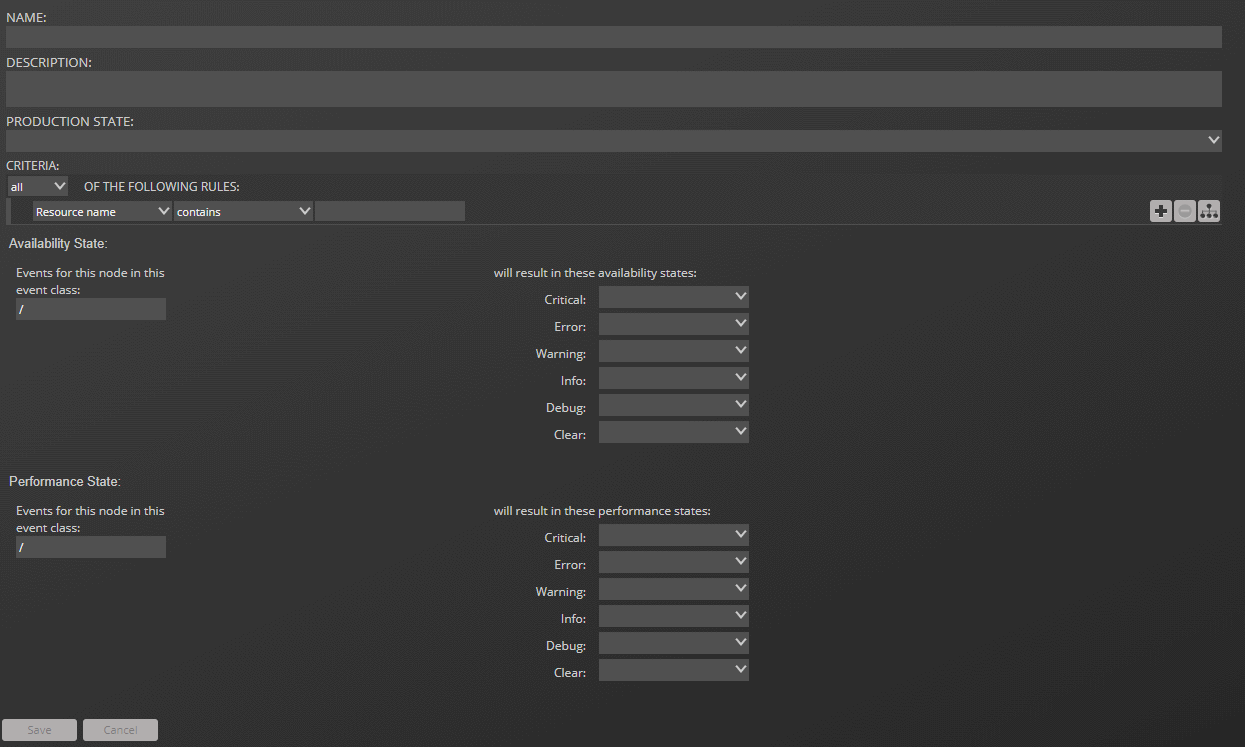Image resolution: width=1245 pixels, height=747 pixels.
Task: Open Availability State Critical dropdown
Action: click(x=674, y=297)
